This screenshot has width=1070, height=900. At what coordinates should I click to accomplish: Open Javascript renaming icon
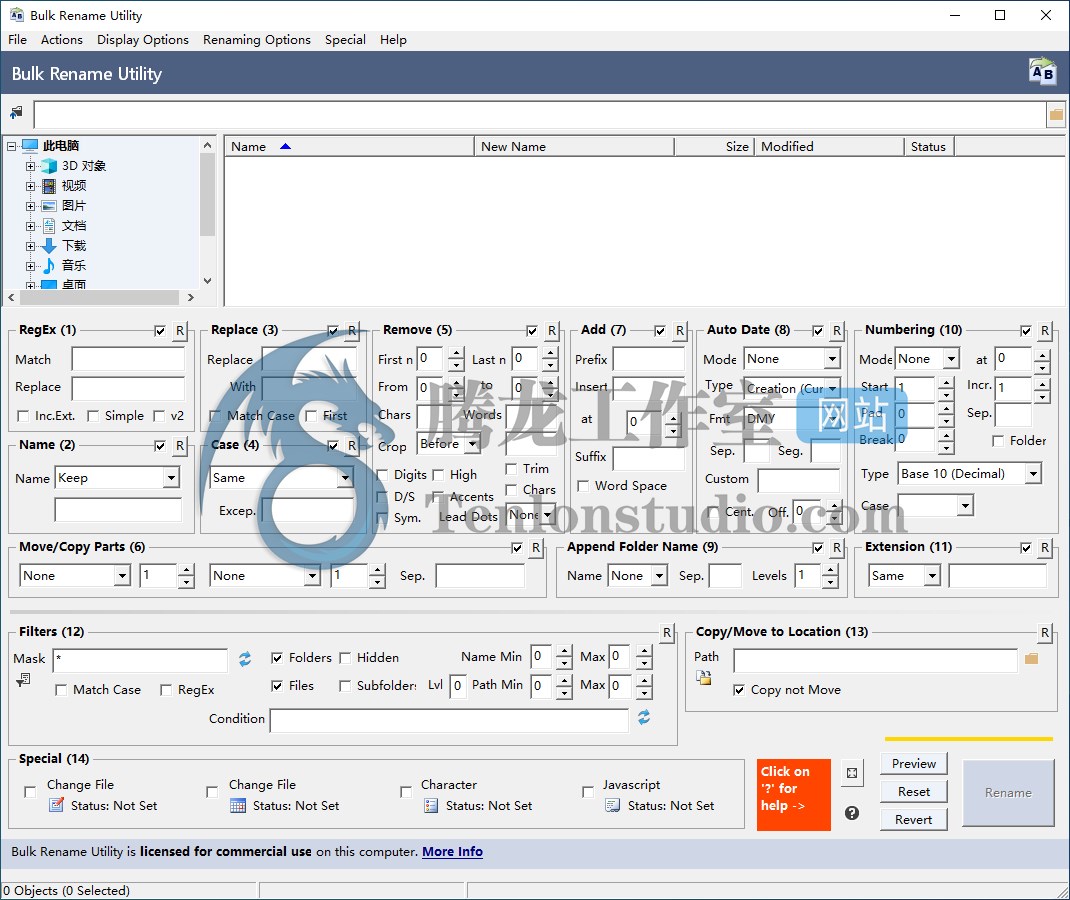(x=613, y=805)
